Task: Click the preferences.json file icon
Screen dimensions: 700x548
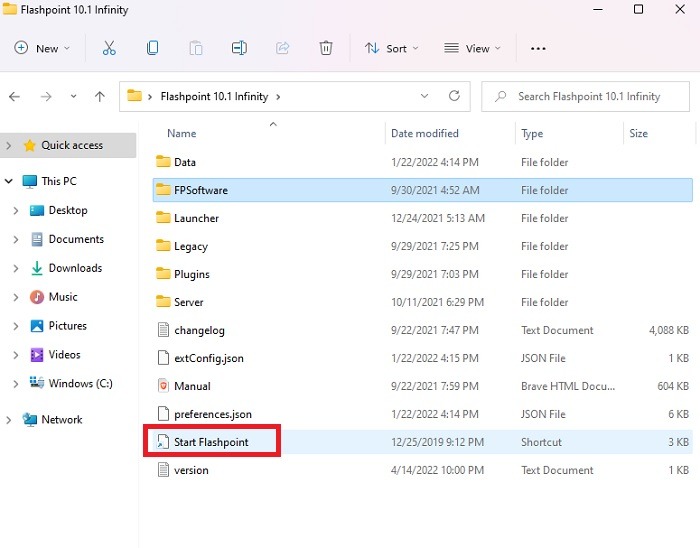Action: click(x=163, y=414)
